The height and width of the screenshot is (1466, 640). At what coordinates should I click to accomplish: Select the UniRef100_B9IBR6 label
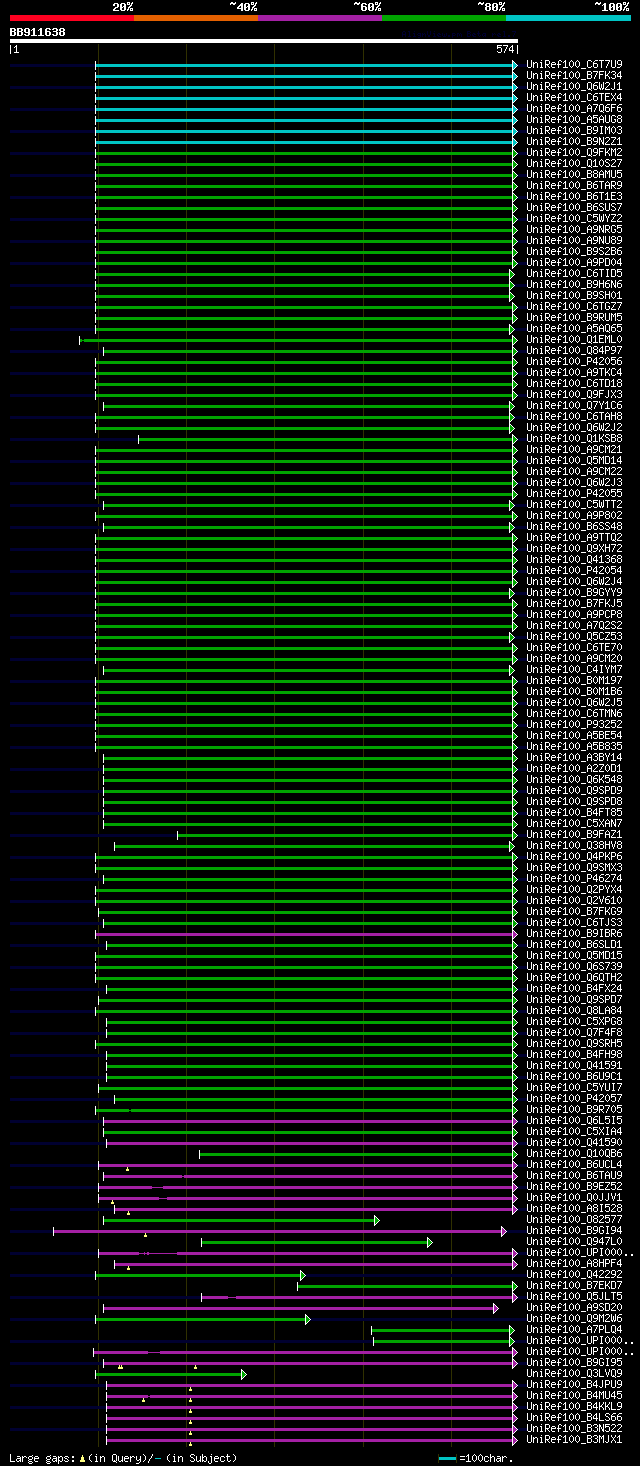coord(574,933)
